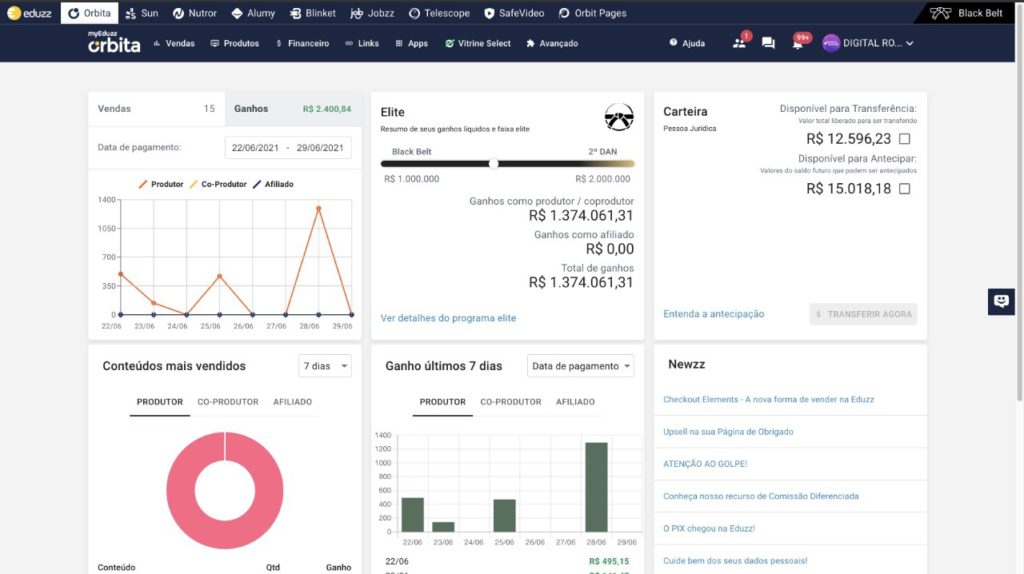Open the Avançado menu
Screen dimensions: 1024x574
tap(552, 43)
